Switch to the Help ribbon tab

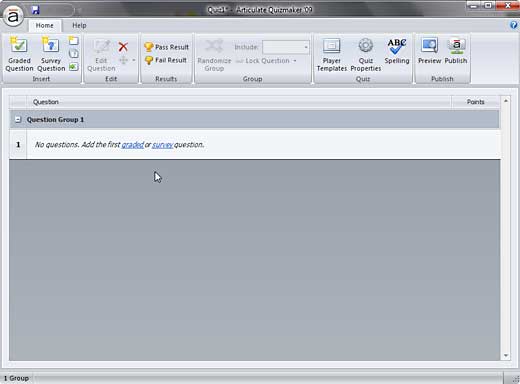(79, 25)
